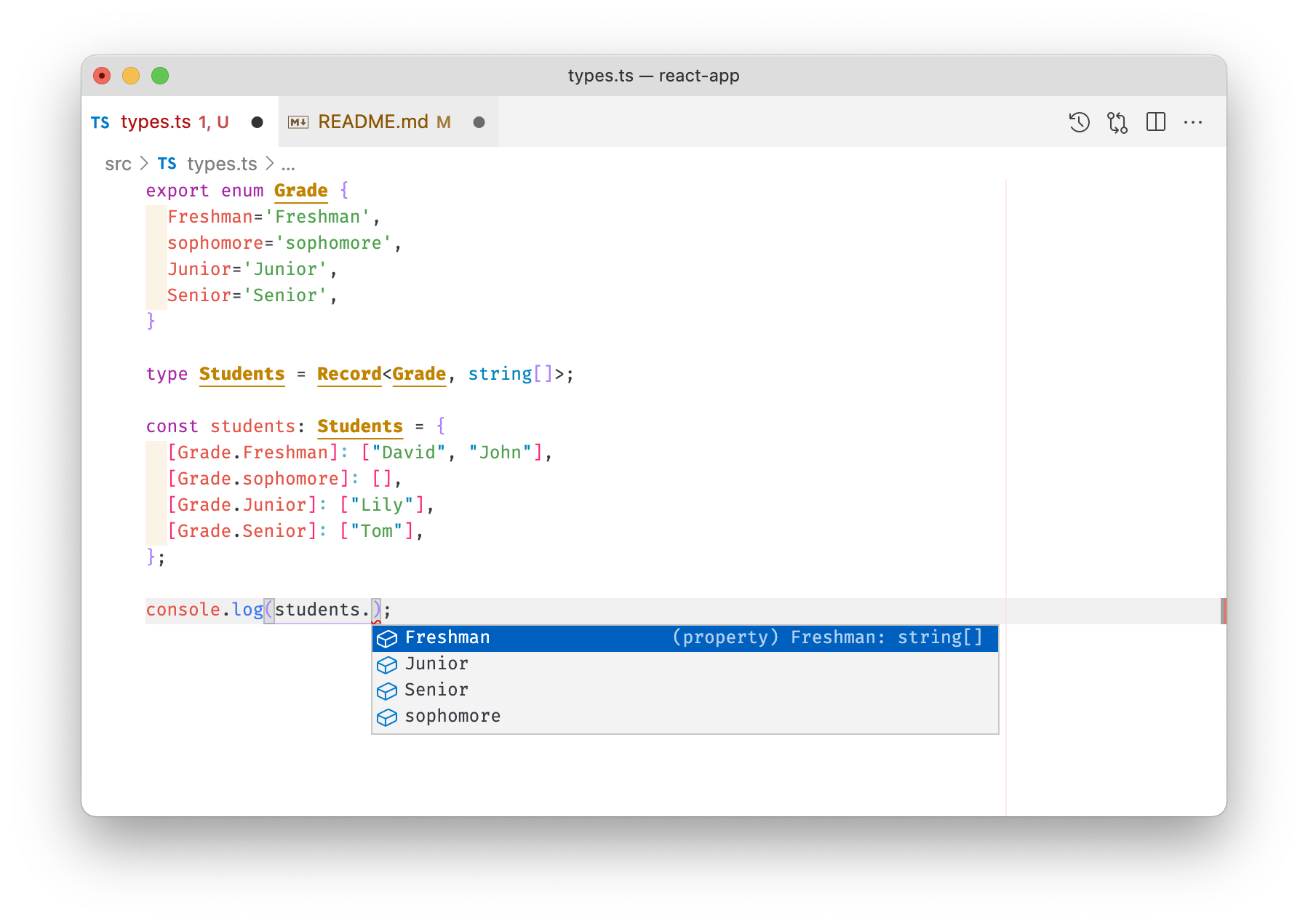Select the types.ts tab
The image size is (1308, 924).
coord(156,122)
